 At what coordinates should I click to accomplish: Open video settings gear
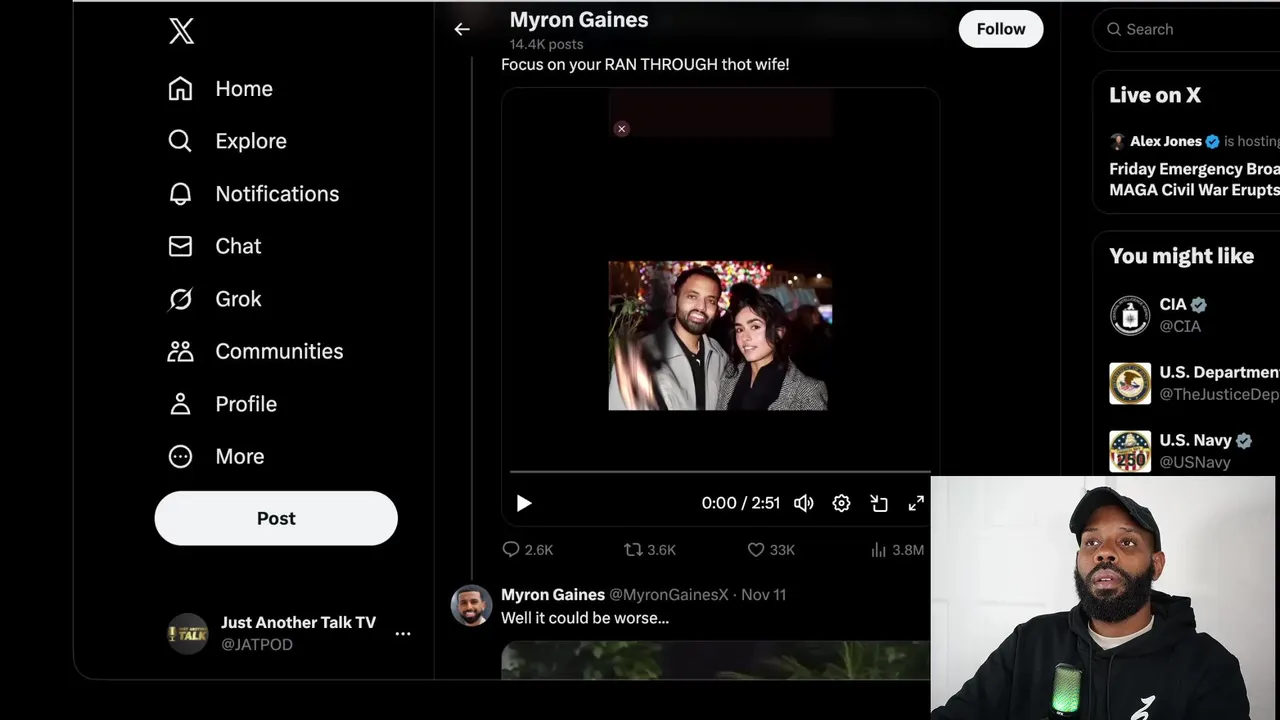pos(842,504)
